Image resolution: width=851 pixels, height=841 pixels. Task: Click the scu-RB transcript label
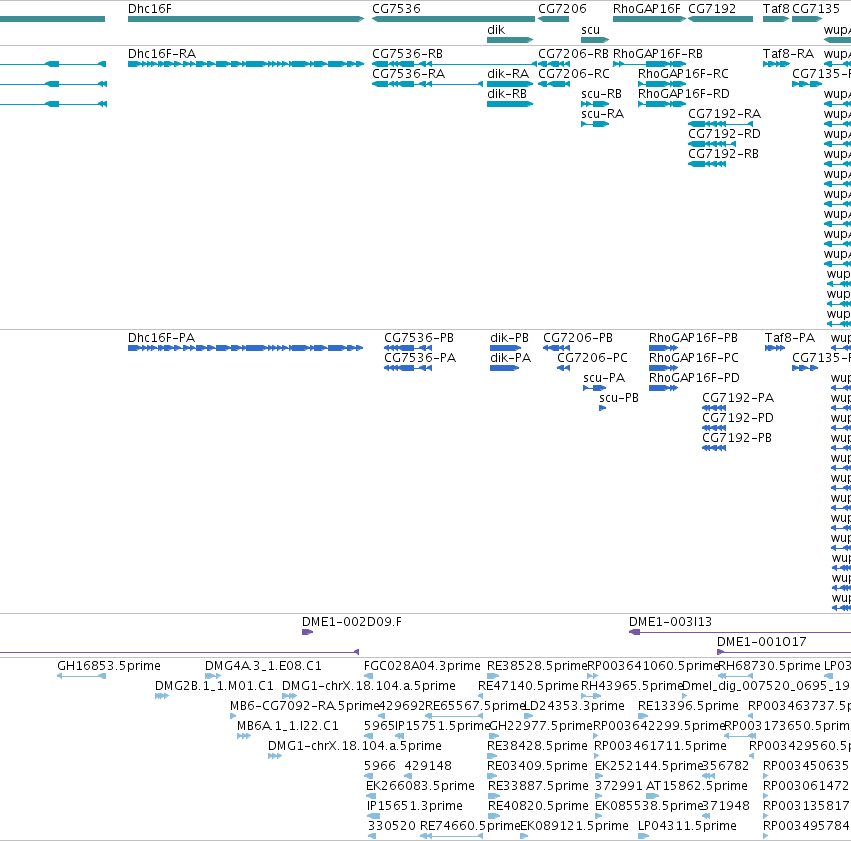(601, 94)
